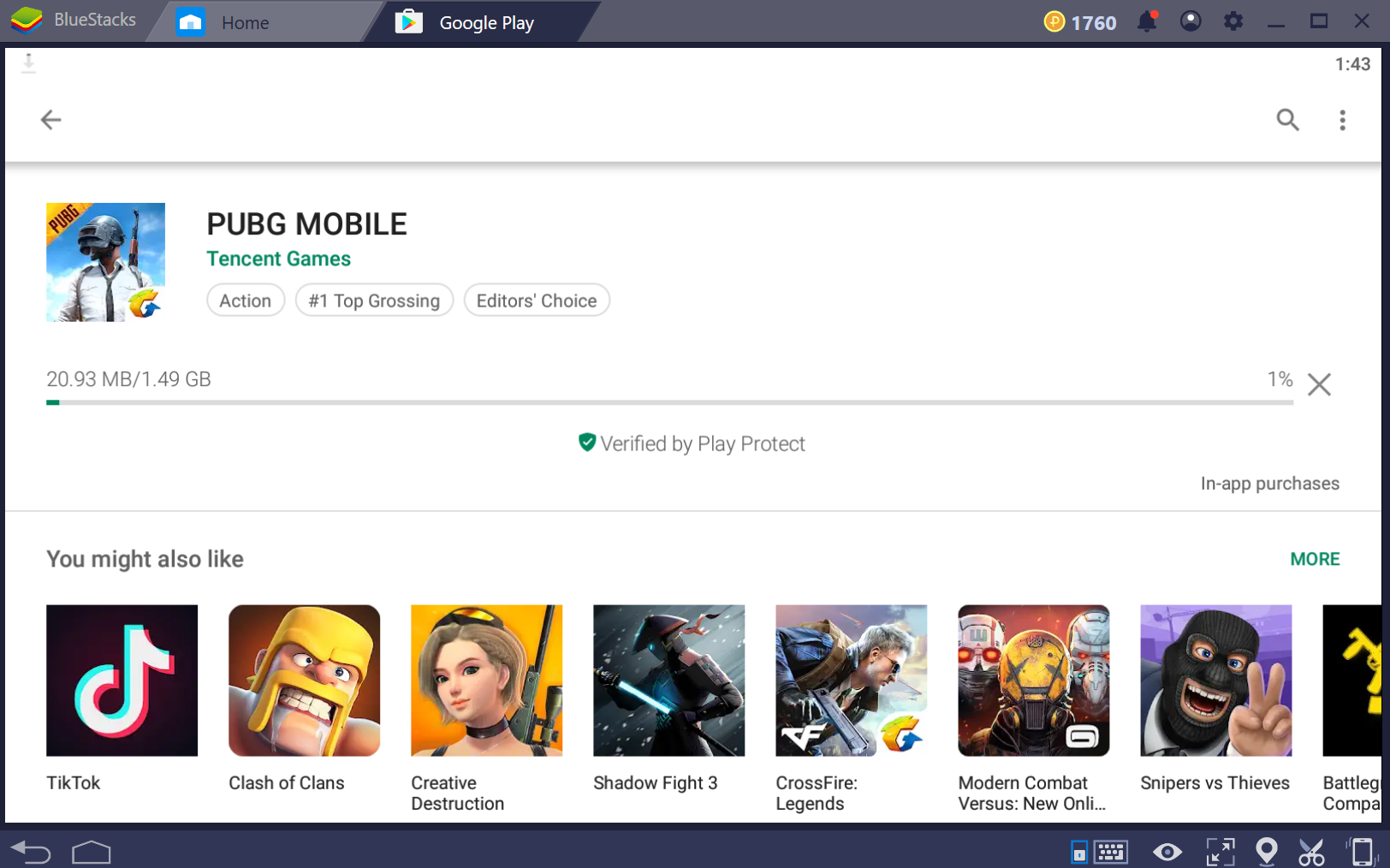The width and height of the screenshot is (1390, 868).
Task: Click the 20.93 MB/1.49 GB size text
Action: 128,379
